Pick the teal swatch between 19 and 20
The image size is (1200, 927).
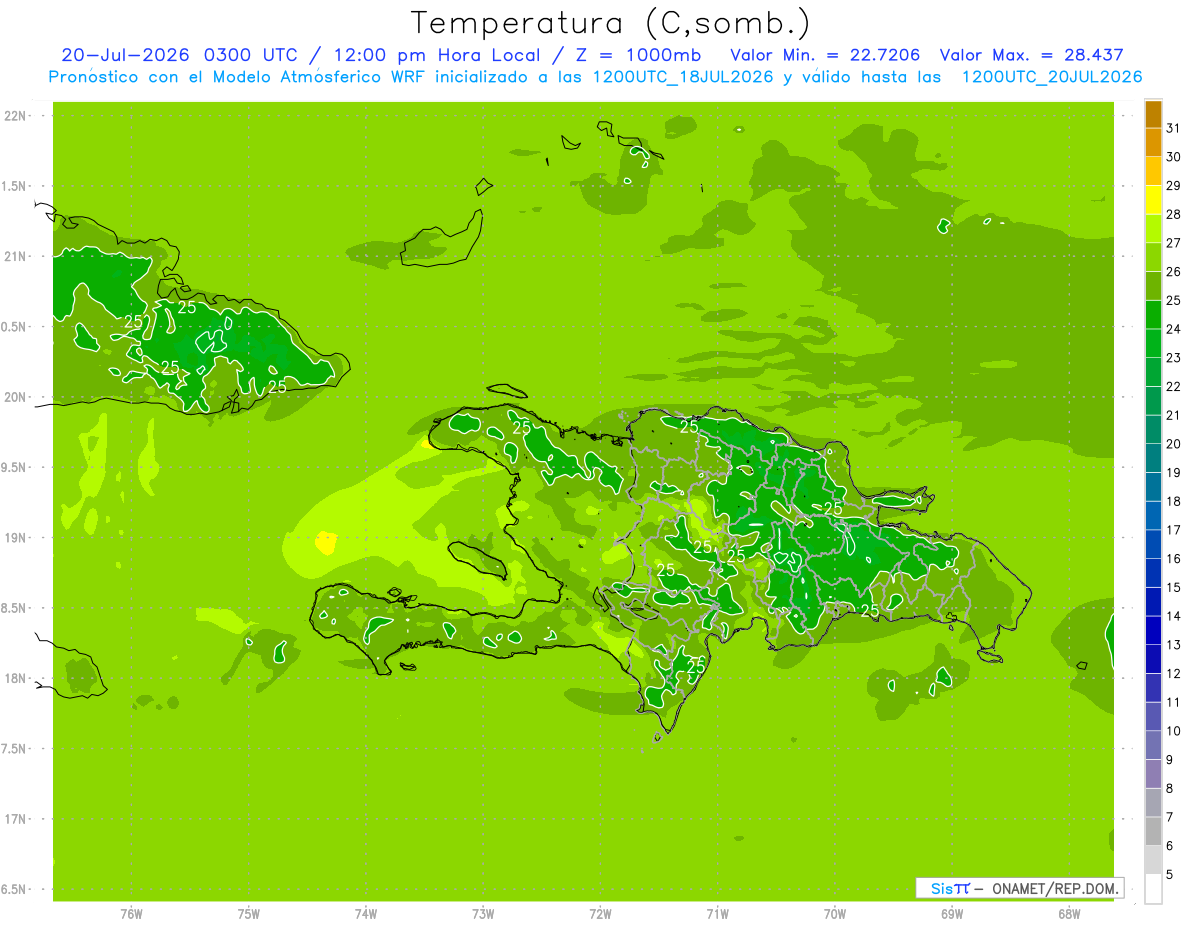click(1153, 458)
